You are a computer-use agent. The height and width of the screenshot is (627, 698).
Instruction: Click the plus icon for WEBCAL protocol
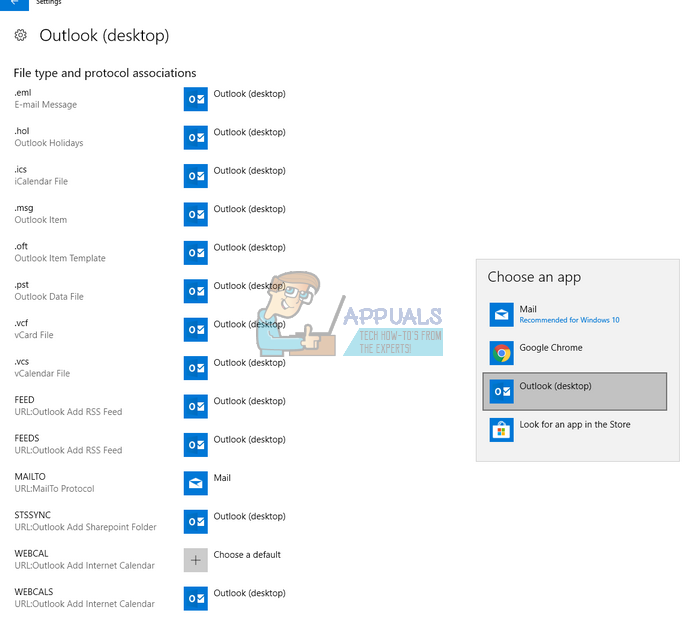(x=195, y=560)
